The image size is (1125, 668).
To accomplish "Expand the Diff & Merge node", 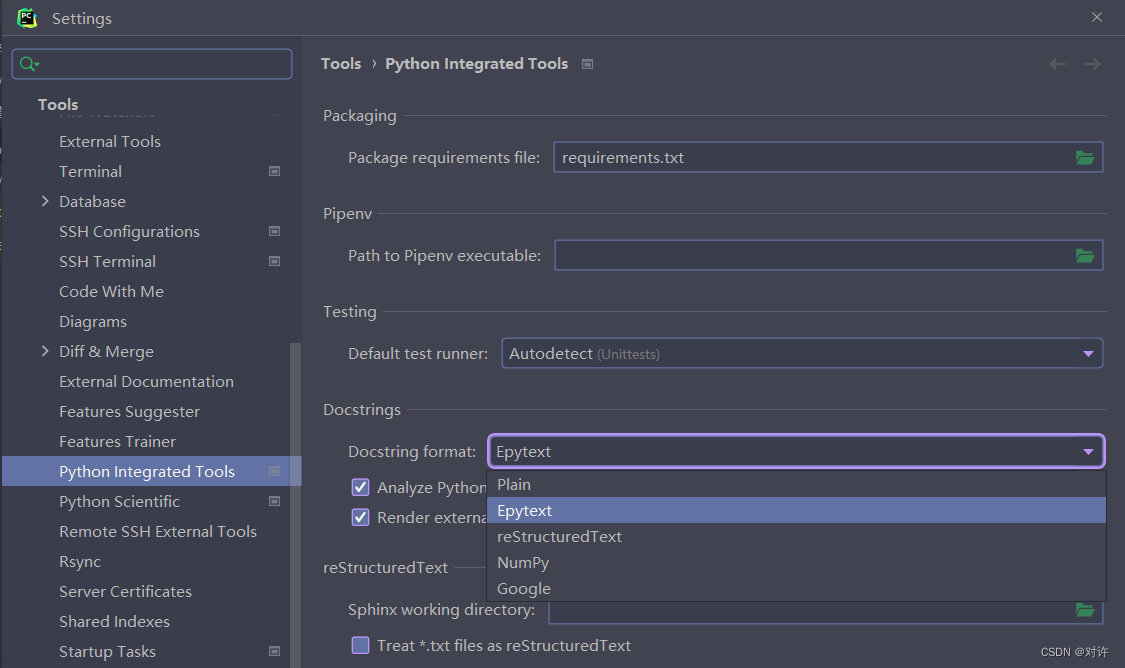I will pyautogui.click(x=45, y=352).
